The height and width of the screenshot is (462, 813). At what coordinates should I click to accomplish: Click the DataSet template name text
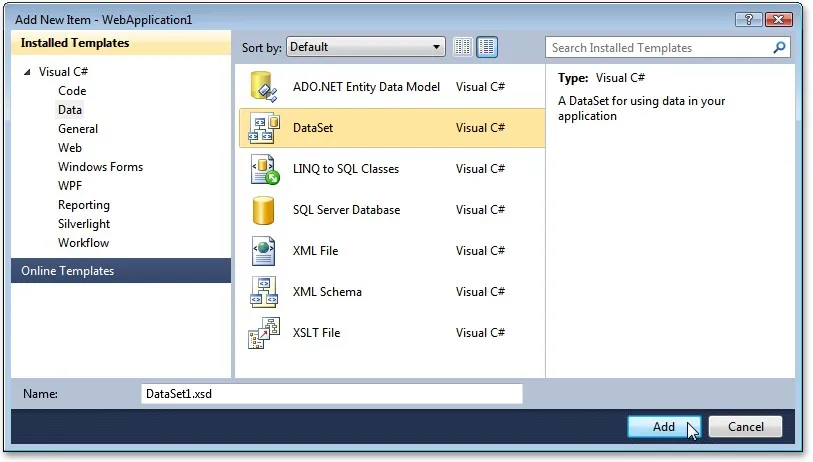[313, 128]
